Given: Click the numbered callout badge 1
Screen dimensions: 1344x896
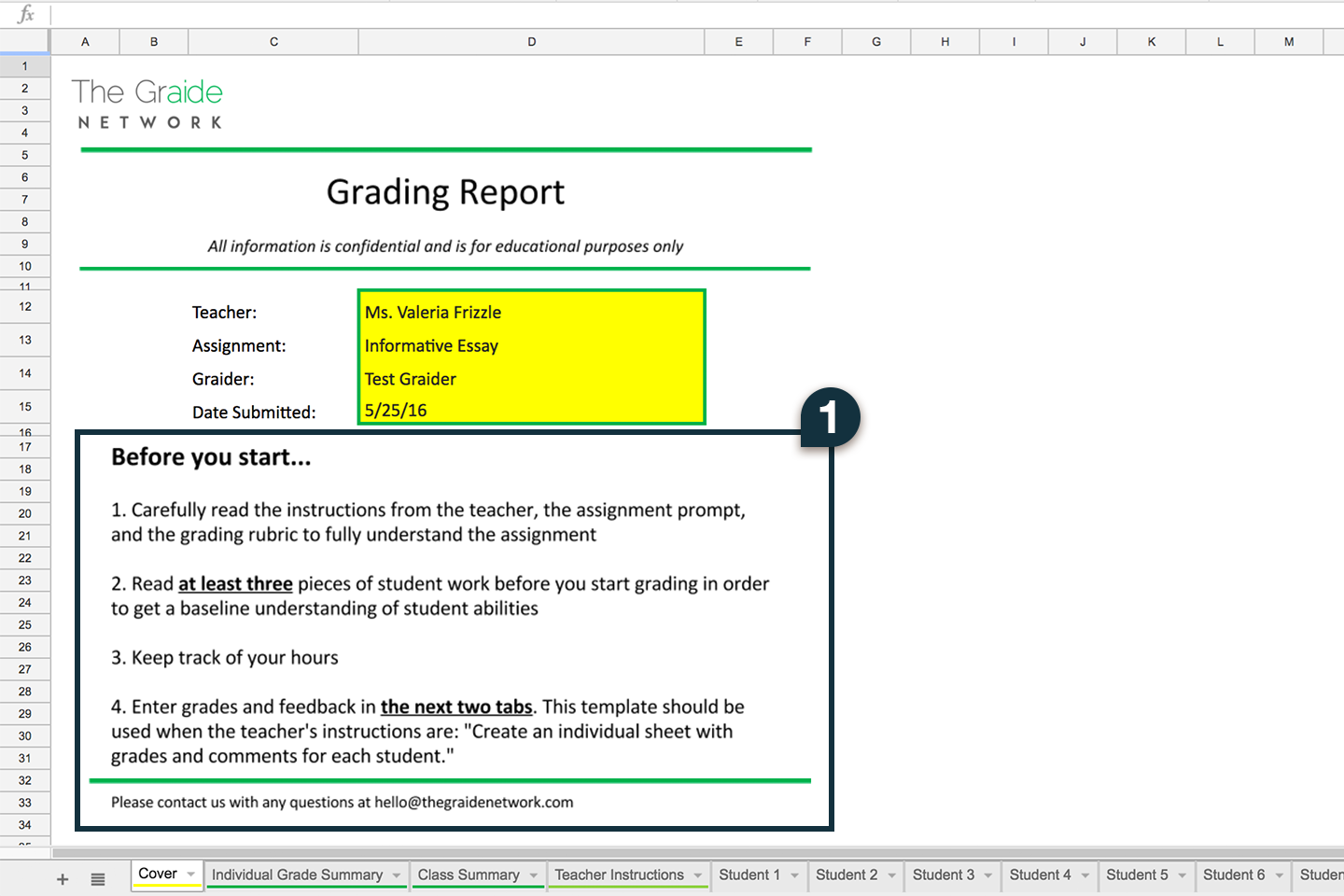Looking at the screenshot, I should pyautogui.click(x=830, y=417).
